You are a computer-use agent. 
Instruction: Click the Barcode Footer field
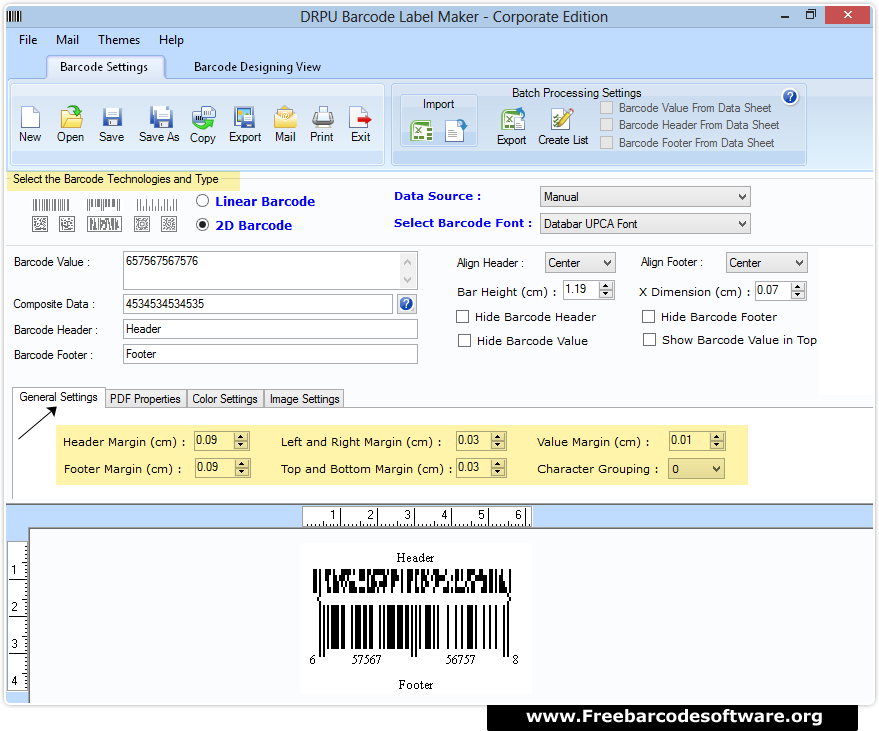point(270,354)
